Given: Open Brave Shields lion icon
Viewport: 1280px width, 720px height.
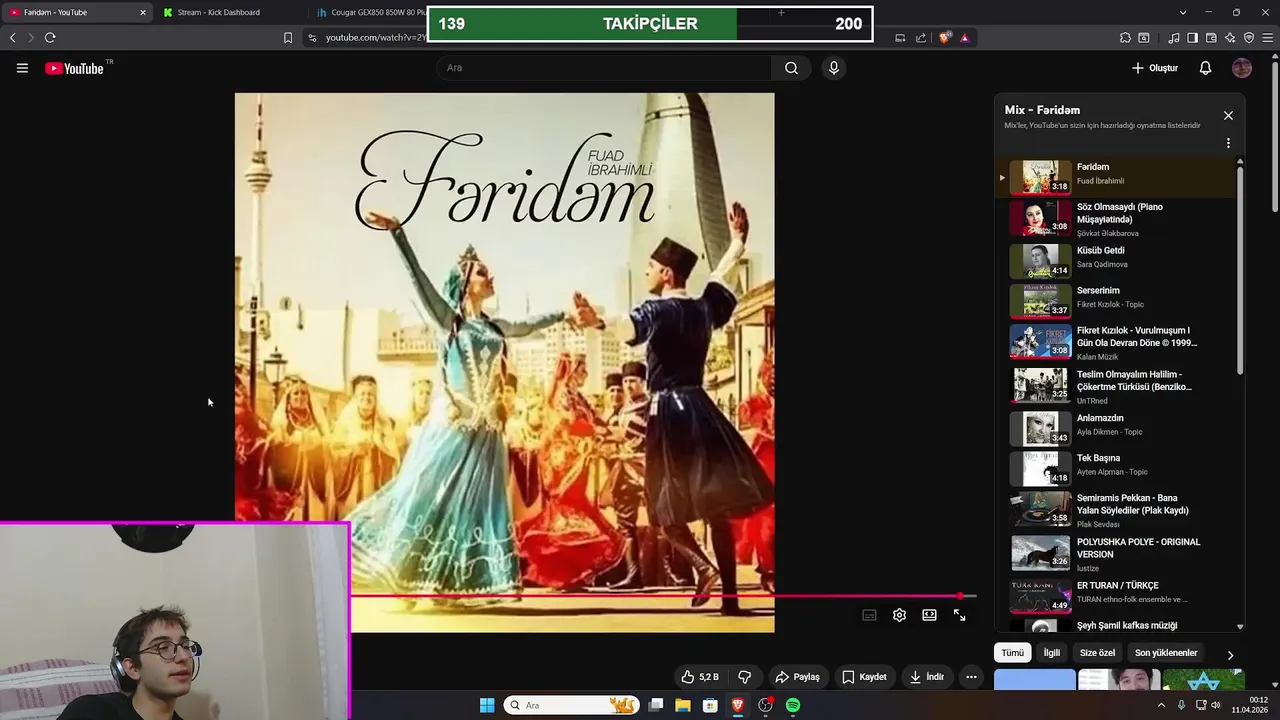Looking at the screenshot, I should coord(945,38).
